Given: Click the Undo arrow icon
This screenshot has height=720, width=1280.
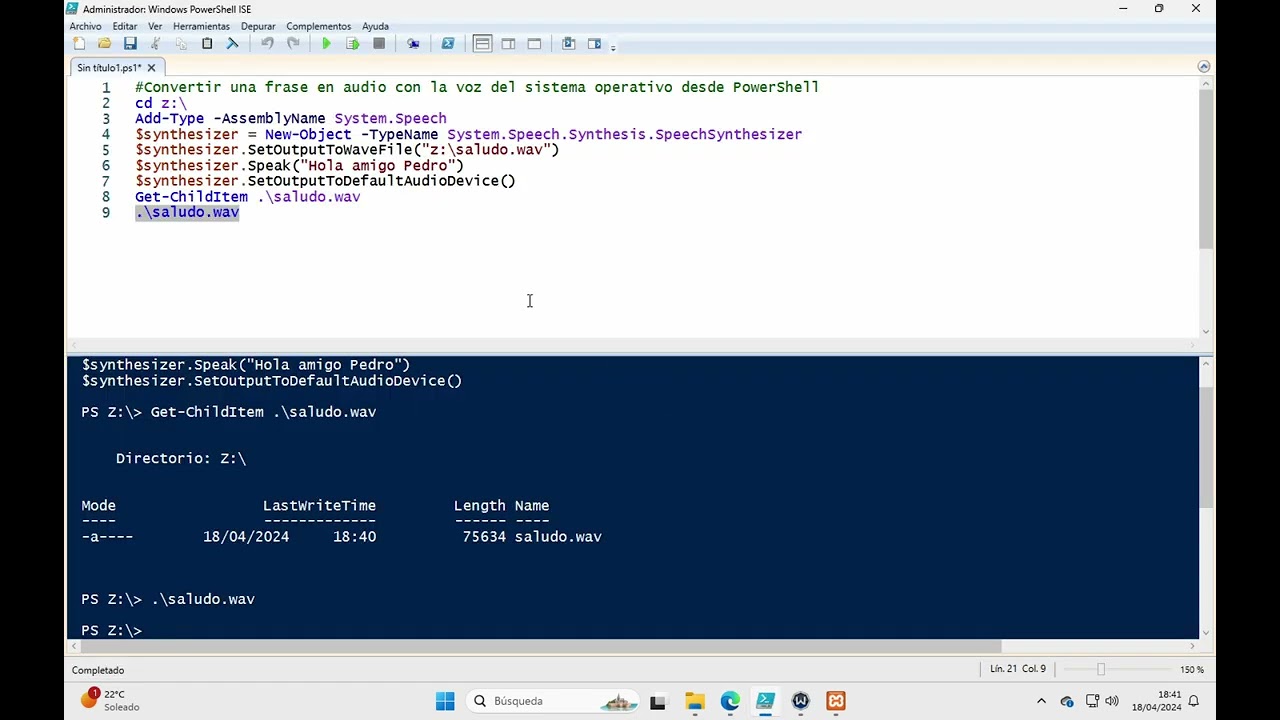Looking at the screenshot, I should click(x=267, y=44).
